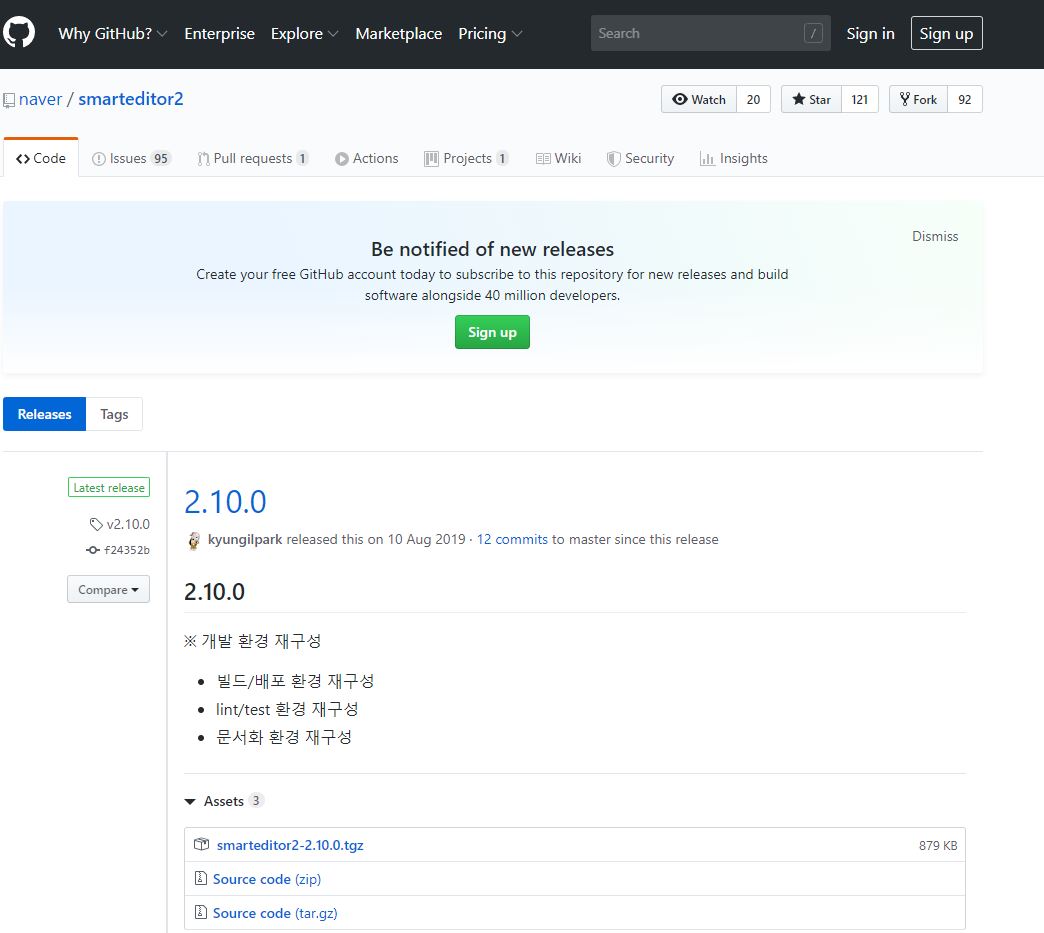Click the green Sign up button

[x=492, y=332]
